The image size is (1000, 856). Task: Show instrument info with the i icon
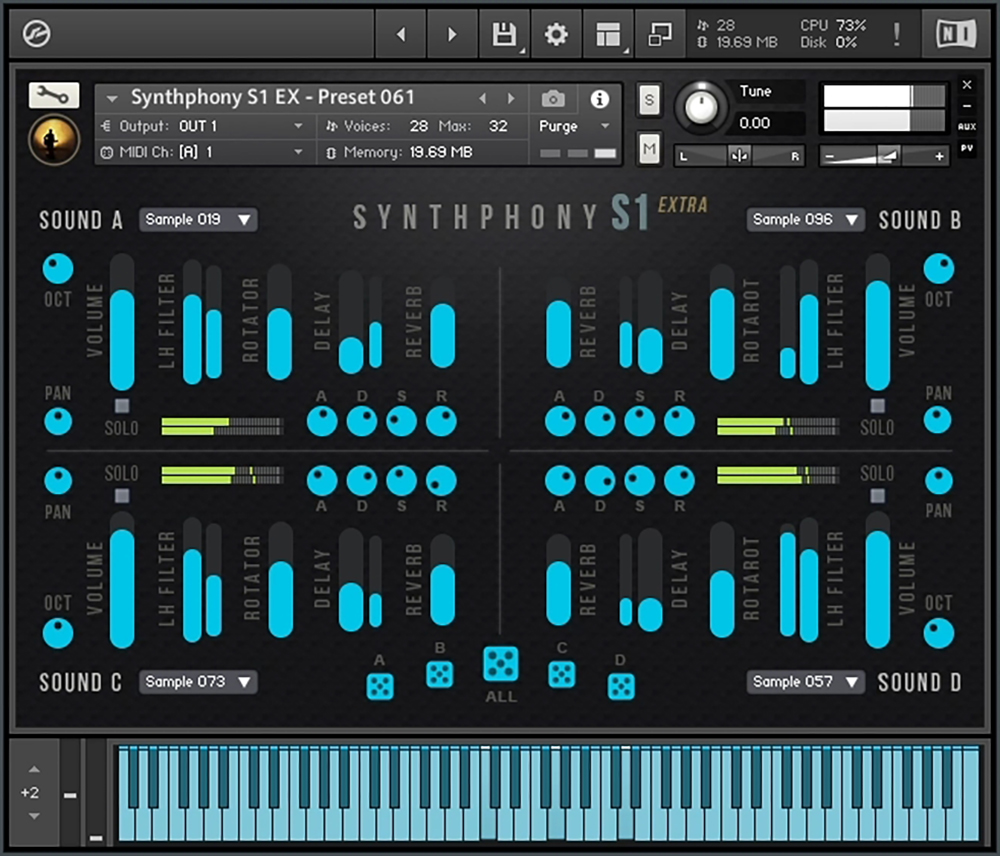click(x=599, y=99)
